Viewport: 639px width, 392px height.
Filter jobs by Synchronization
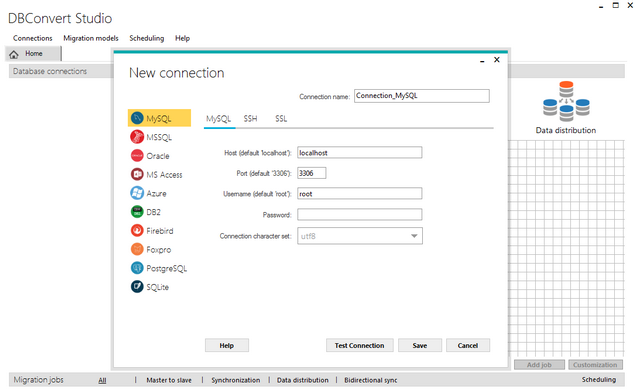[x=236, y=380]
